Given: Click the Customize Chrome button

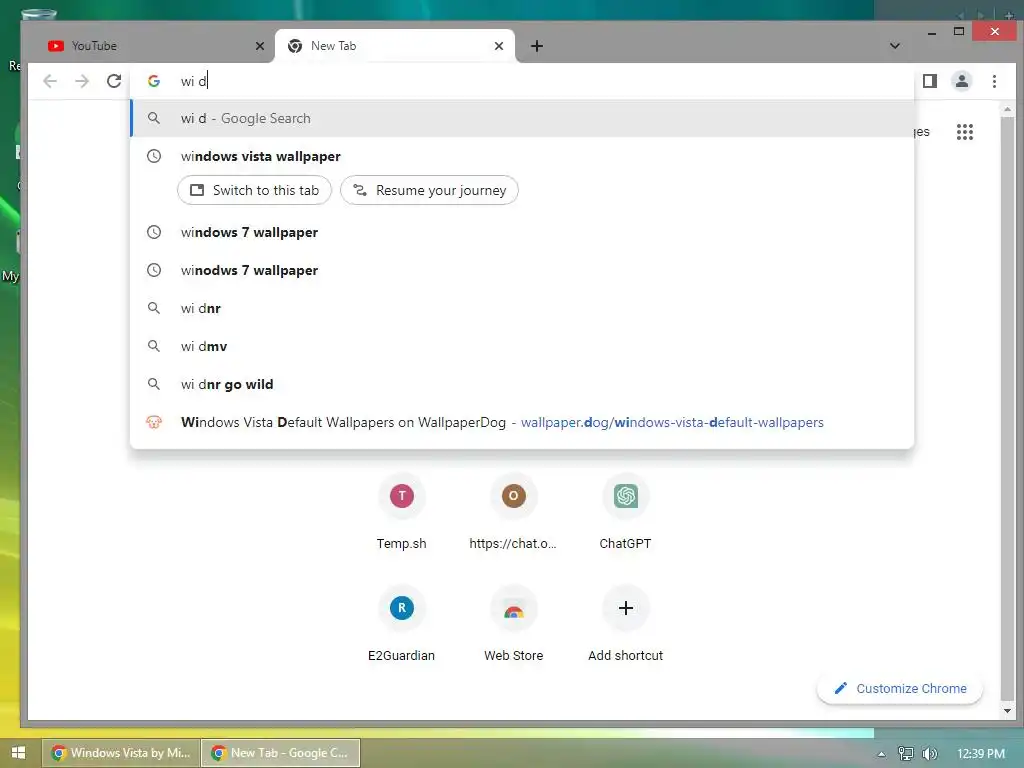Looking at the screenshot, I should (x=900, y=688).
